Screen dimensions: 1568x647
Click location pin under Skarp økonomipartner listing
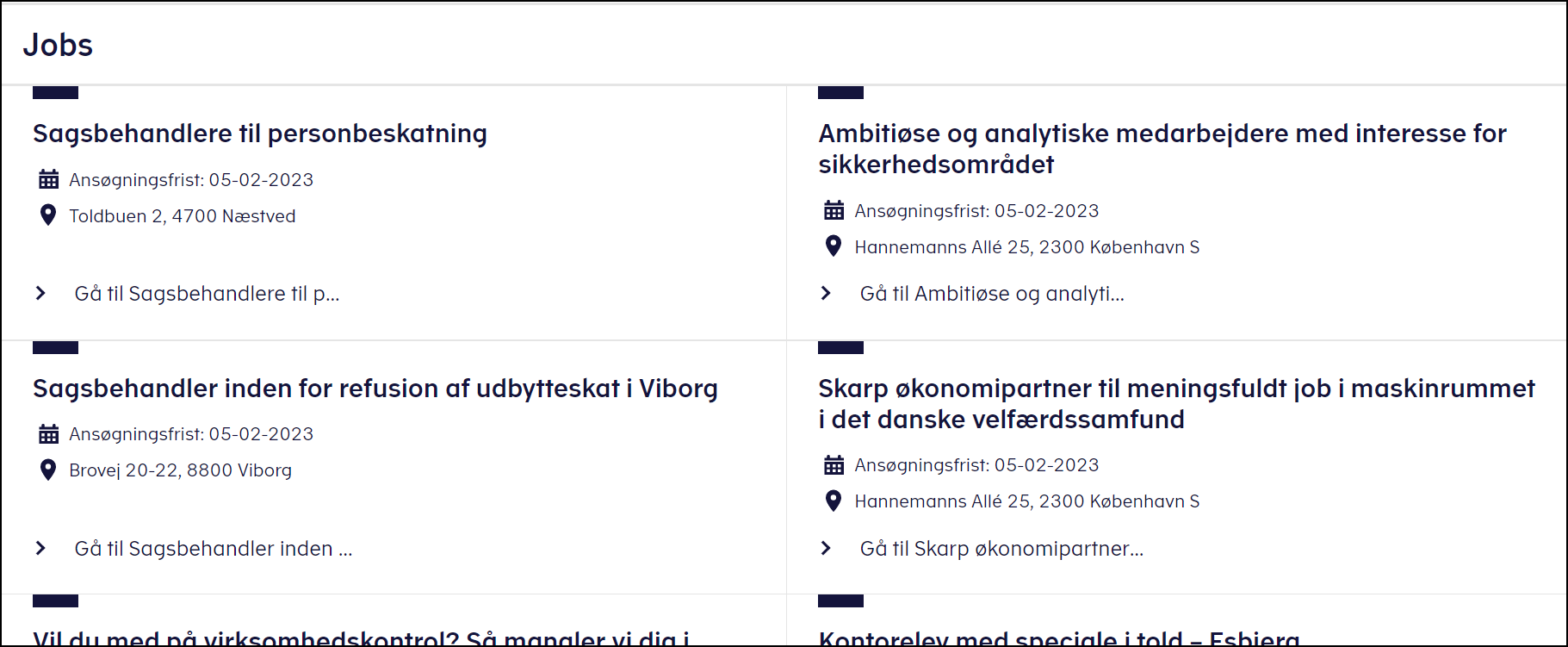click(834, 501)
